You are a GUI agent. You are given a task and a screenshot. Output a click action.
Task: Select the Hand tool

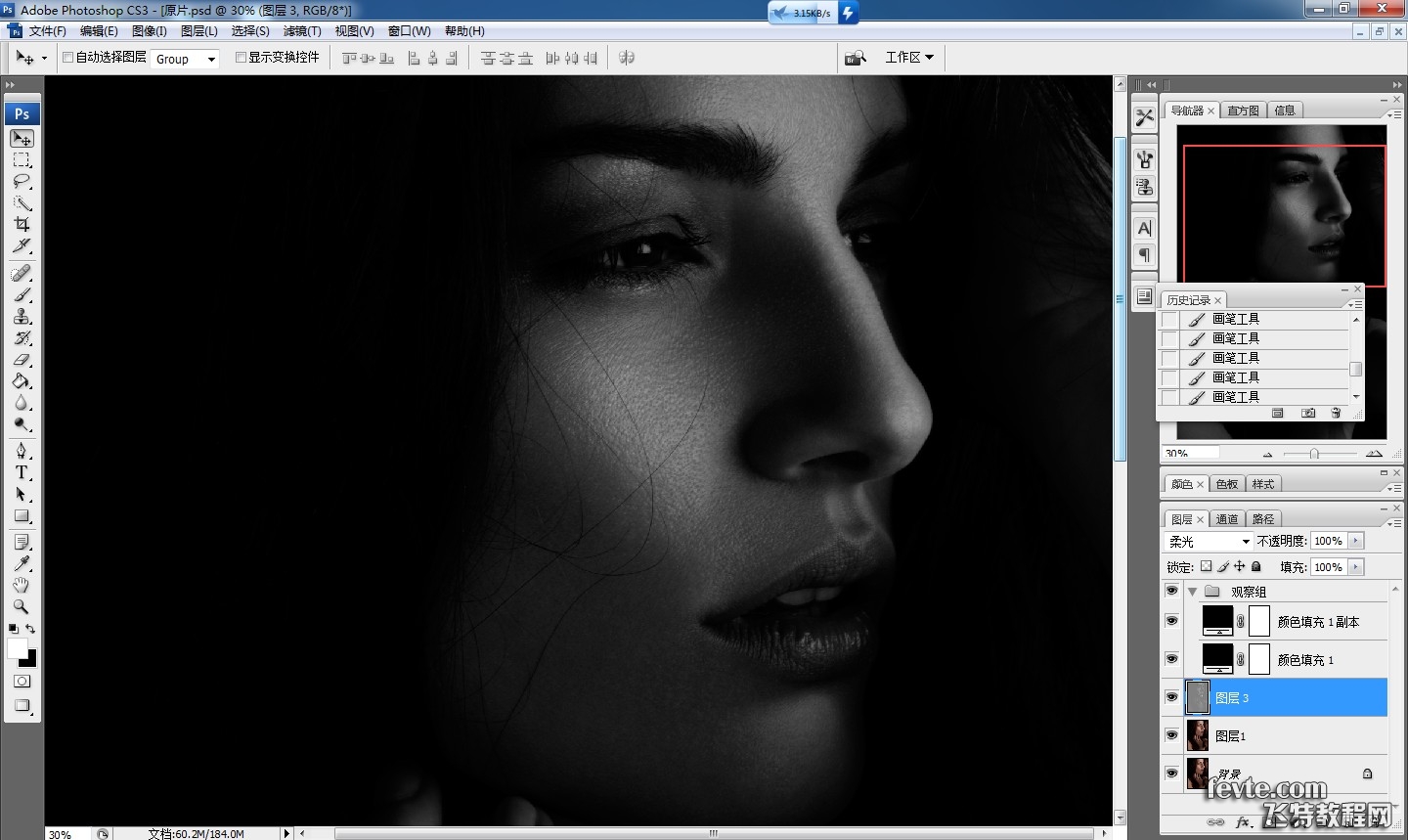click(22, 585)
